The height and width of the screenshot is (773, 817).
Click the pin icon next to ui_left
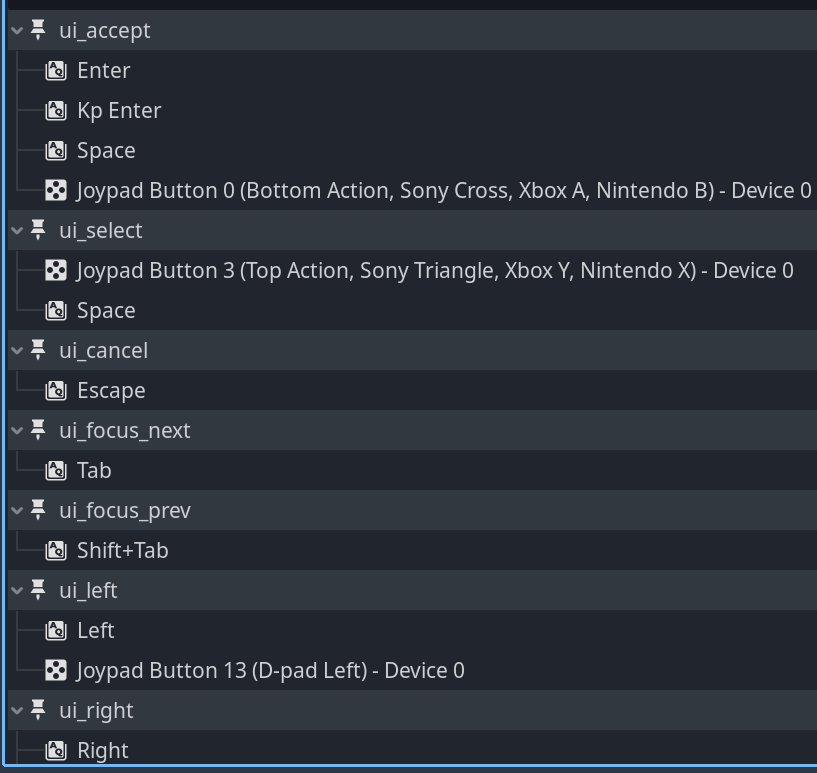point(36,590)
